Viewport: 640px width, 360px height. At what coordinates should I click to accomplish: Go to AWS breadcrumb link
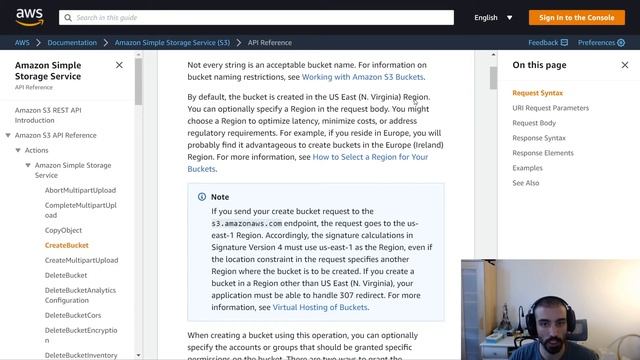click(x=22, y=42)
